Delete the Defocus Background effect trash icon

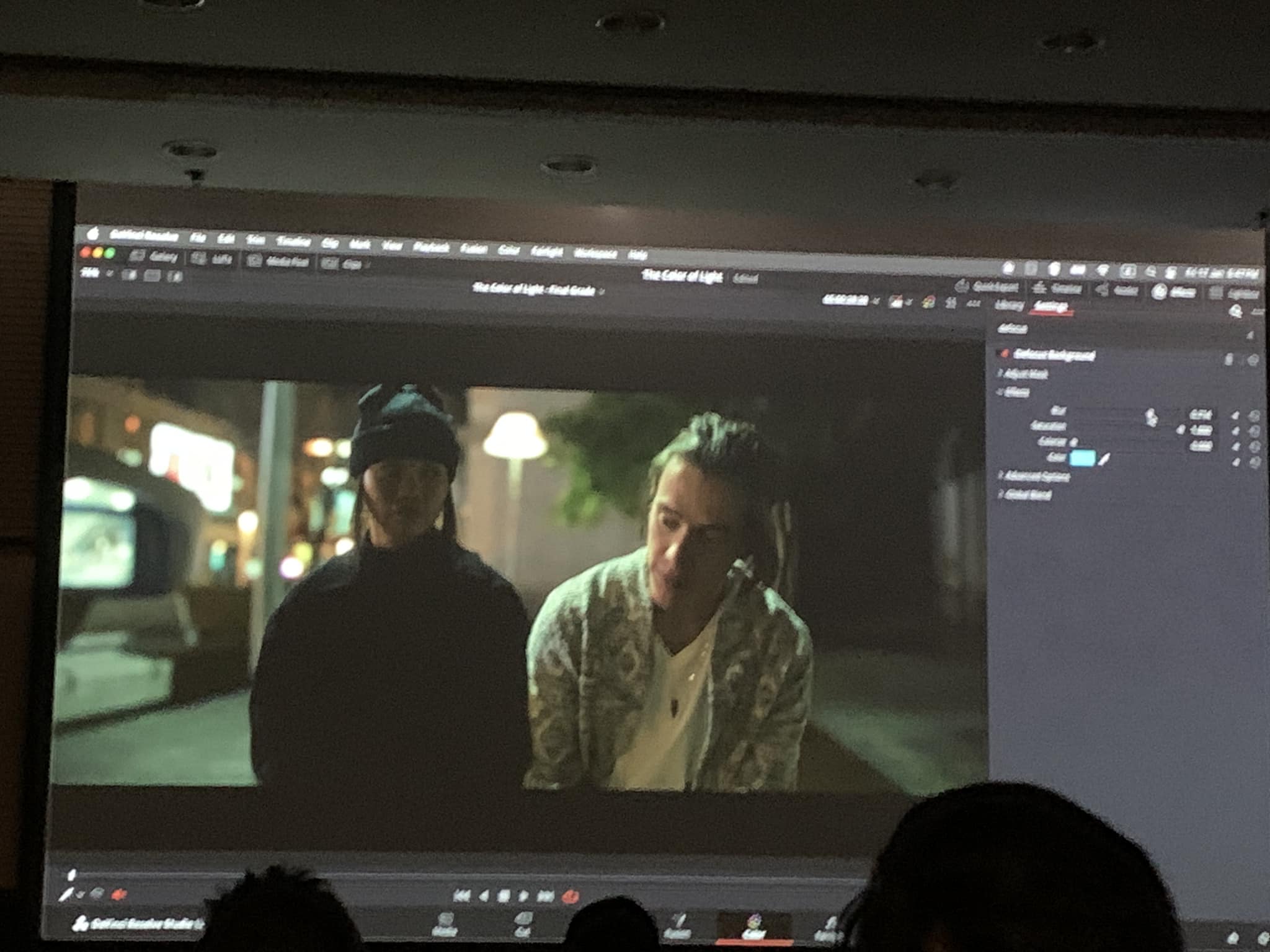click(x=1229, y=359)
